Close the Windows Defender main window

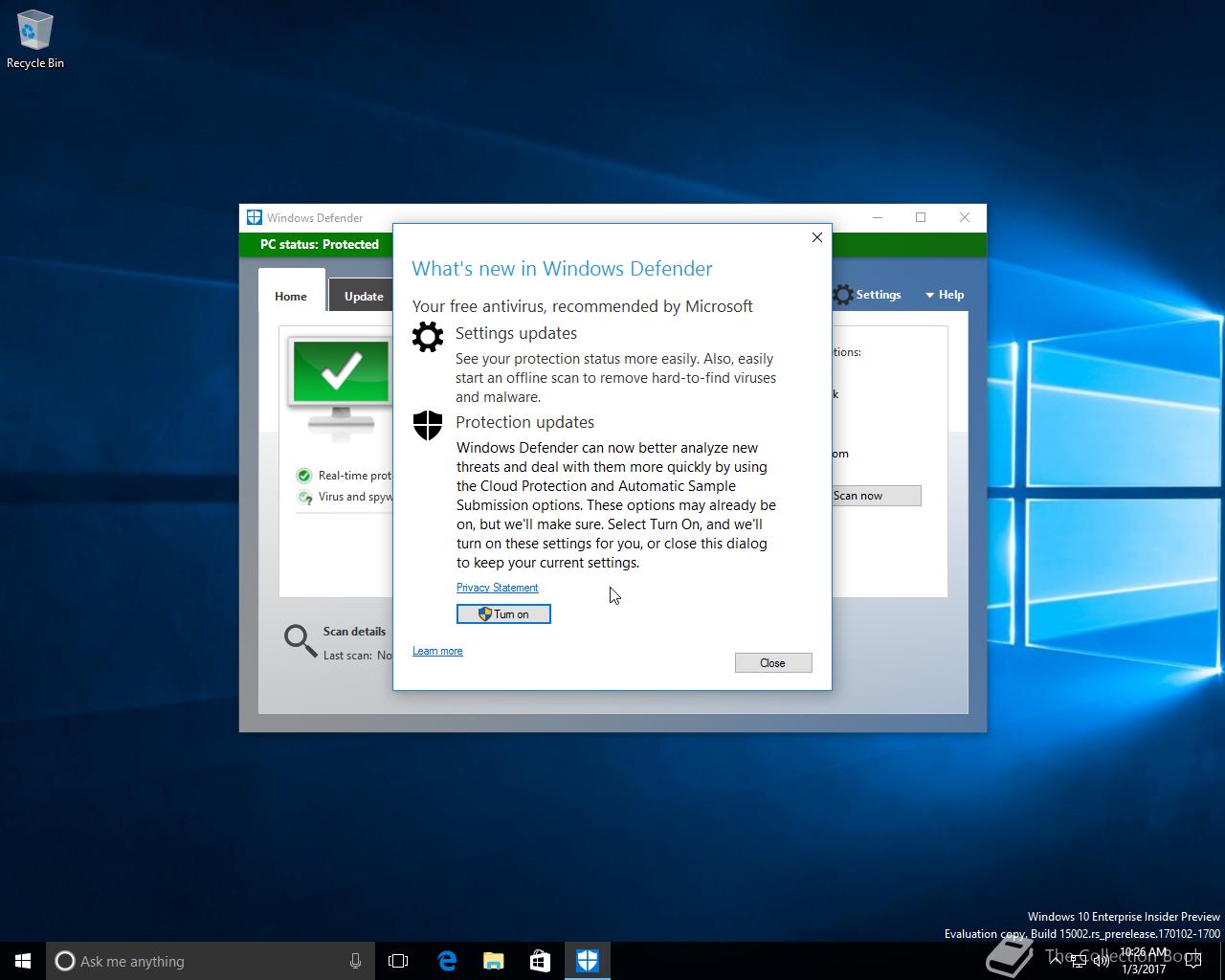[965, 217]
